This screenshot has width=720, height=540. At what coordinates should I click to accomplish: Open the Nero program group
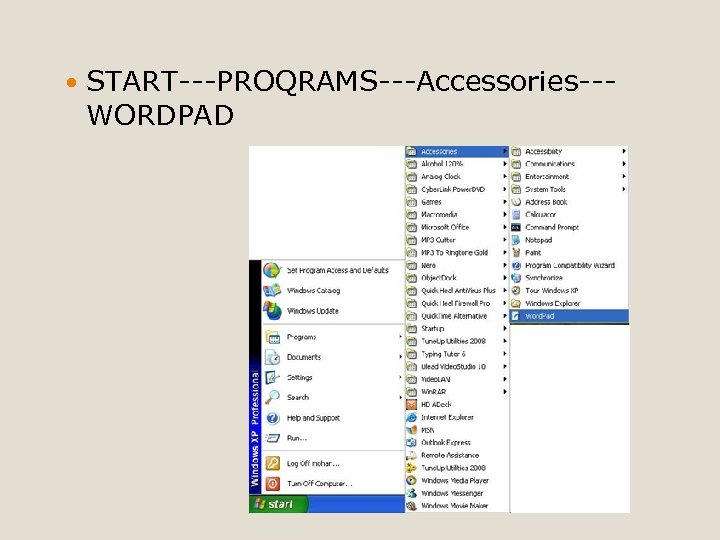coord(457,265)
